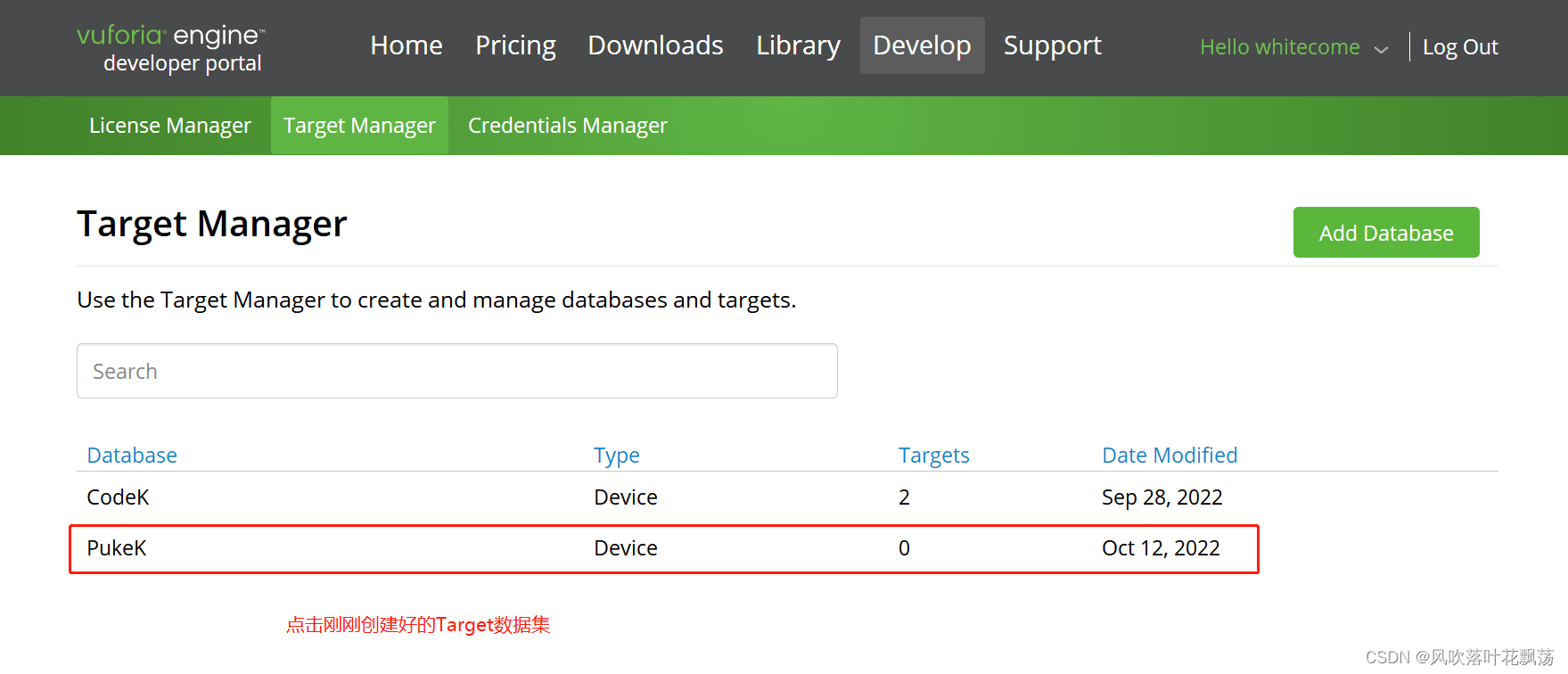Select the Develop menu item
The width and height of the screenshot is (1568, 674).
tap(922, 45)
